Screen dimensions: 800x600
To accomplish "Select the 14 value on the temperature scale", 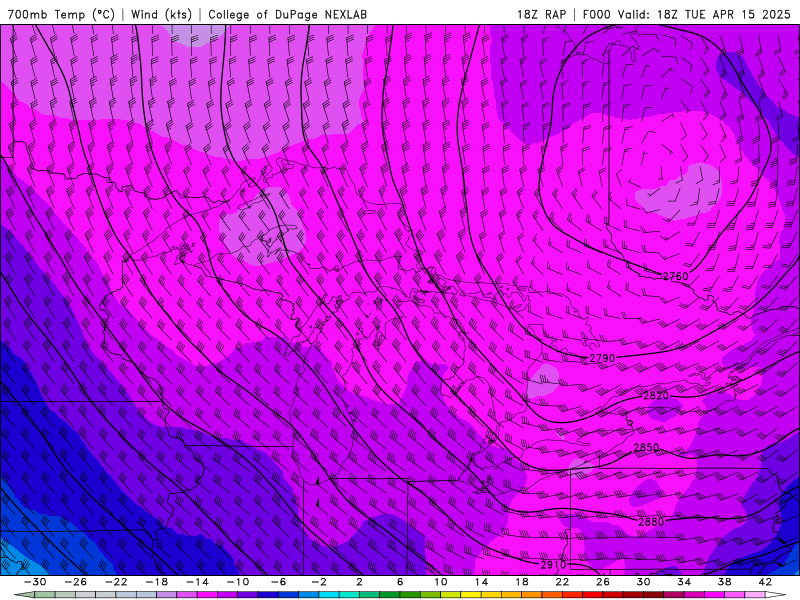I will click(481, 582).
